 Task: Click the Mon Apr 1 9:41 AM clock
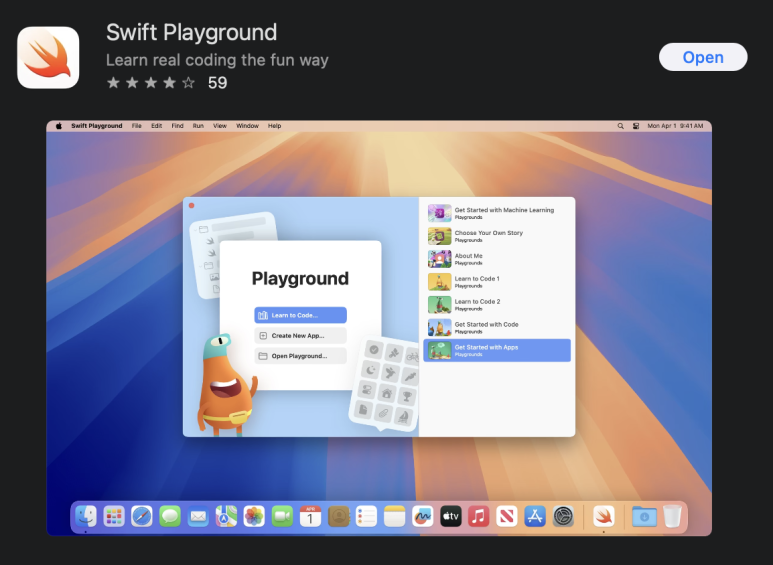(x=675, y=126)
